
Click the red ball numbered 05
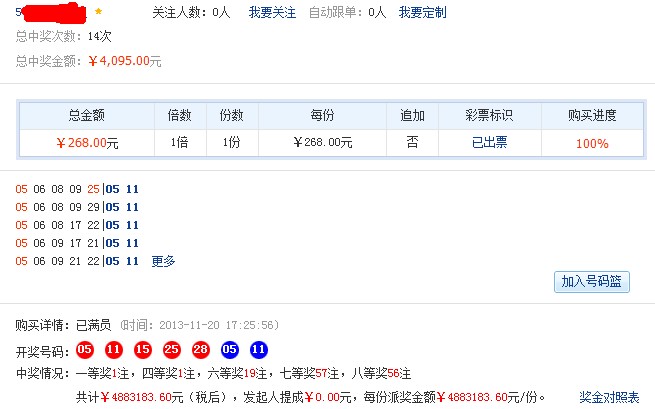click(84, 350)
